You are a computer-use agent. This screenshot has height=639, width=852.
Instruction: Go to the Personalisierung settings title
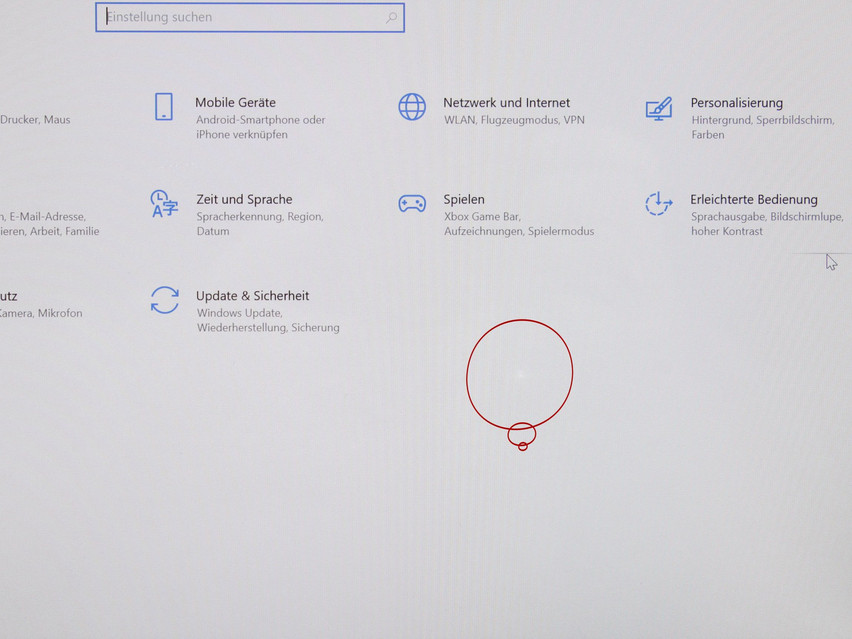tap(736, 103)
